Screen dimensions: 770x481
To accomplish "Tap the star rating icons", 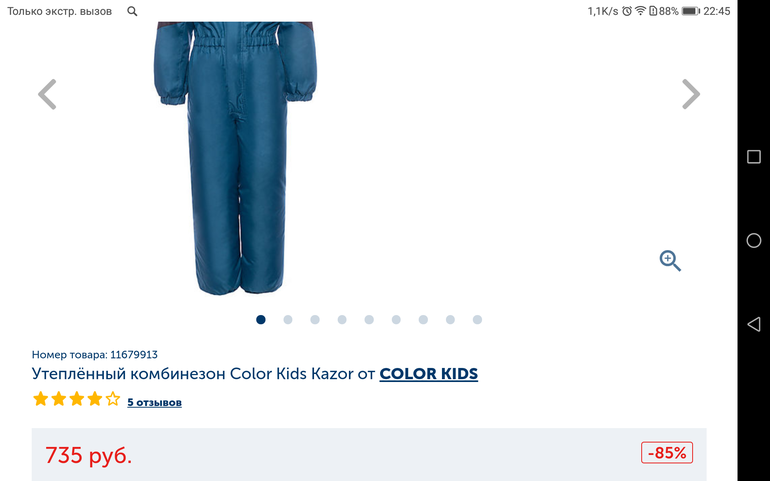I will (77, 398).
